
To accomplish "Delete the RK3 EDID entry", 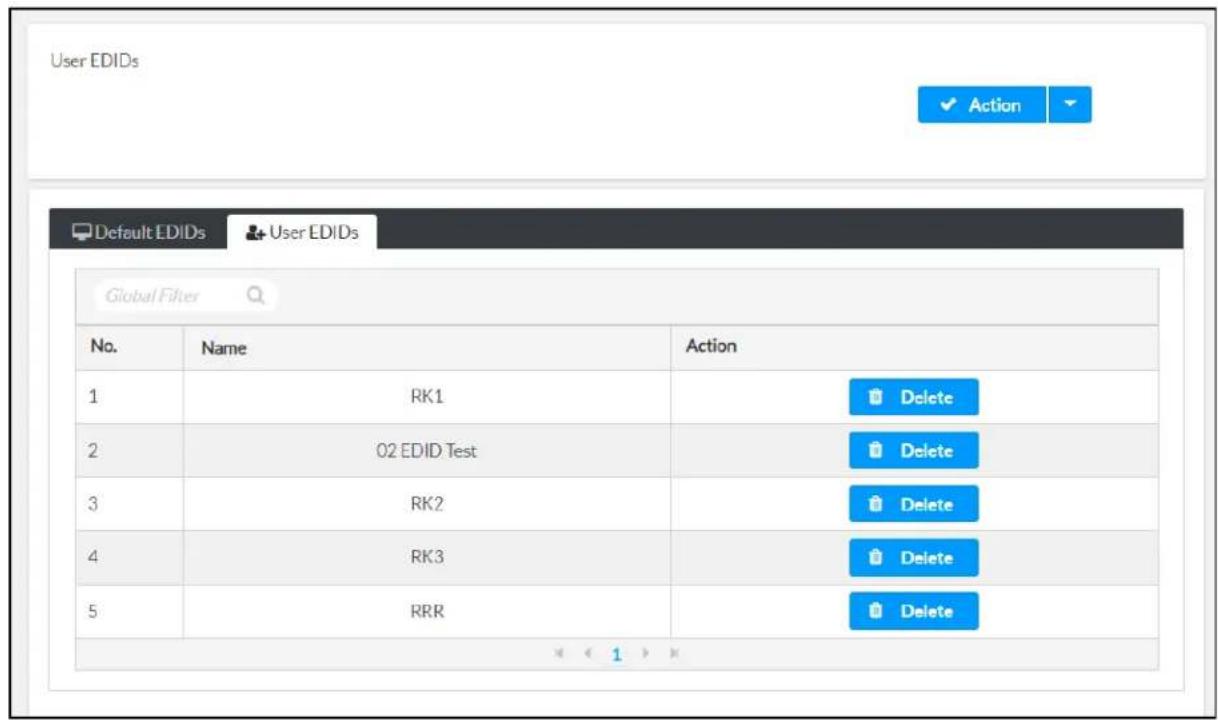I will (914, 558).
